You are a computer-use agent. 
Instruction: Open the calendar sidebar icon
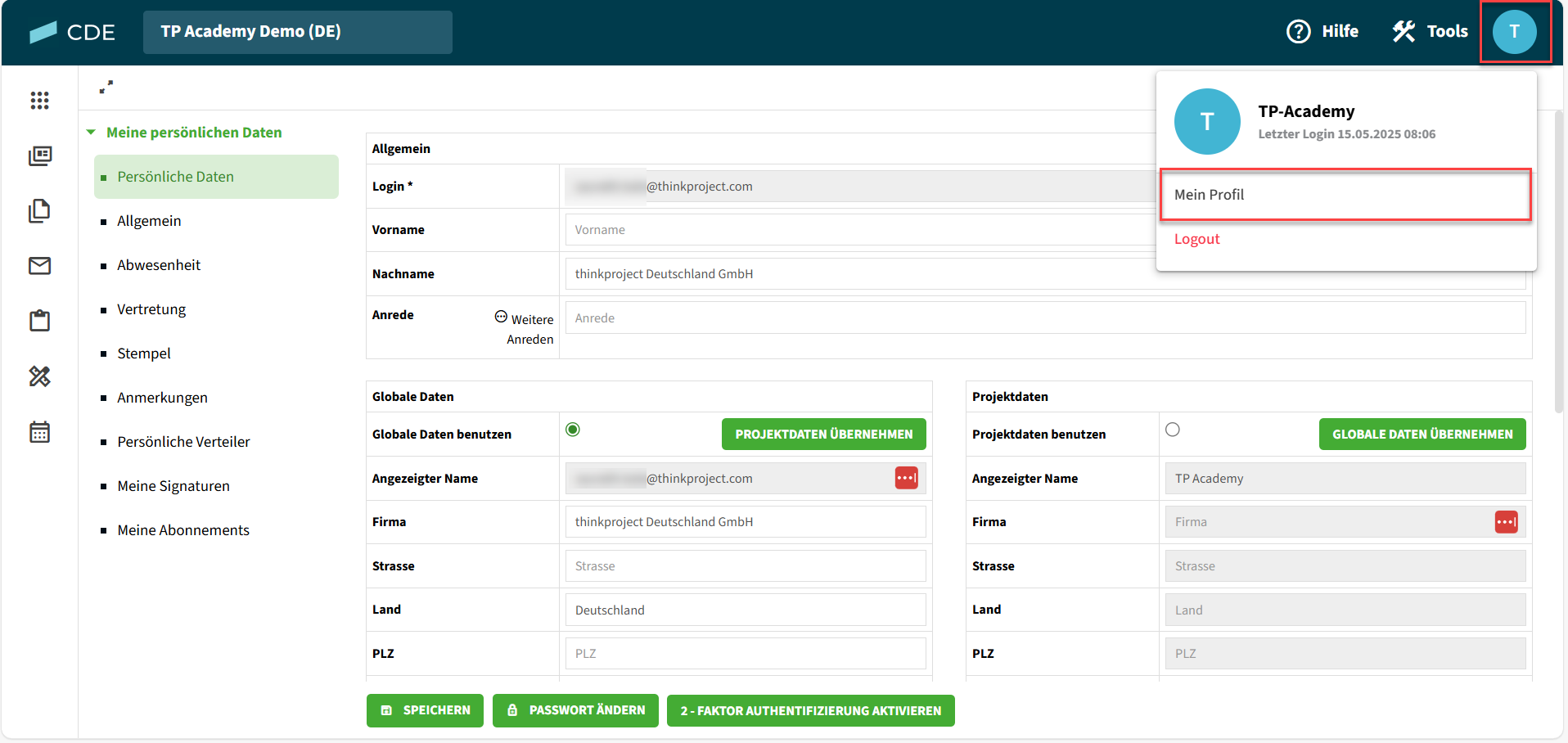[39, 431]
